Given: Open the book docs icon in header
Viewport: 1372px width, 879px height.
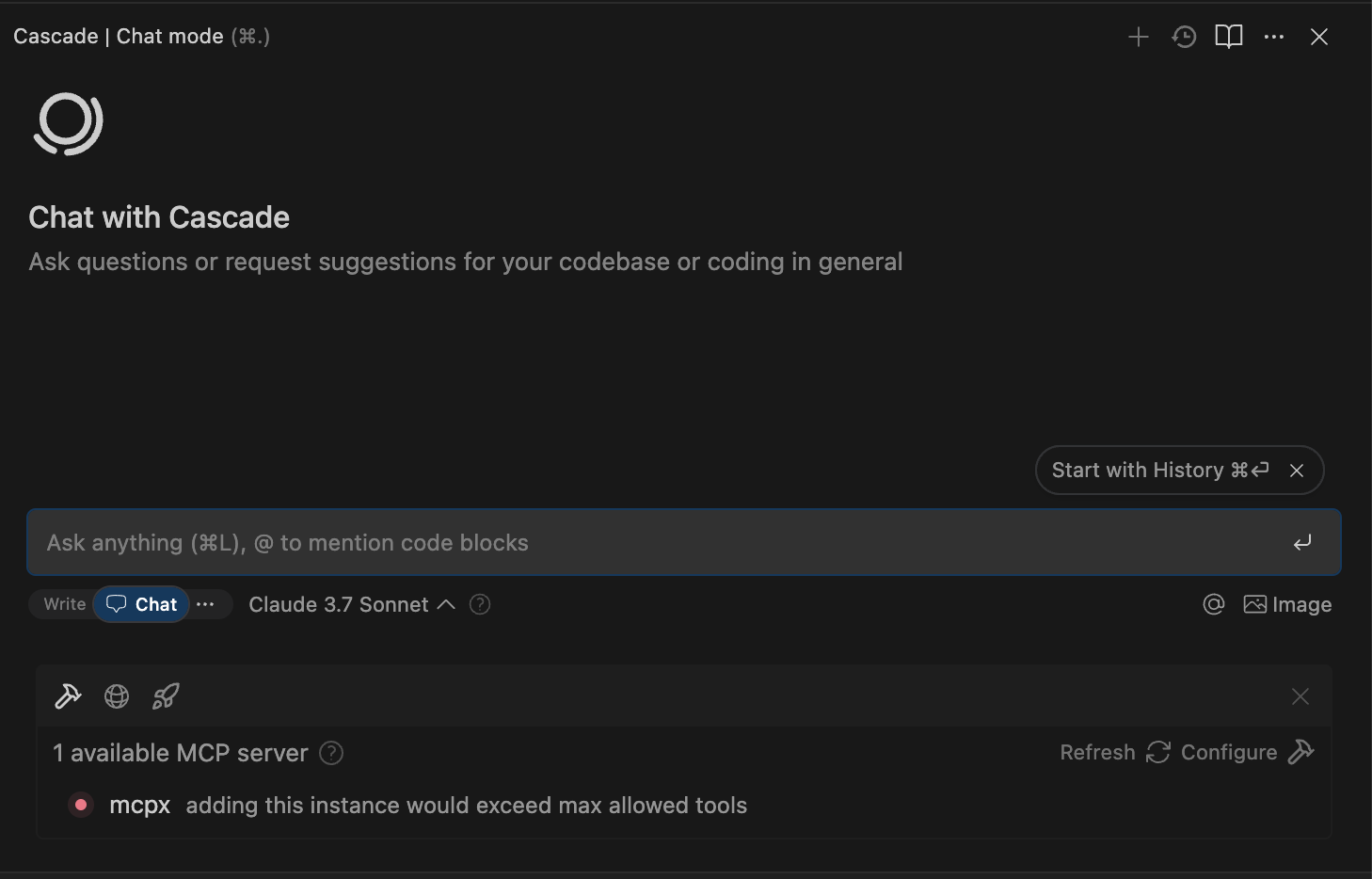Looking at the screenshot, I should tap(1229, 37).
